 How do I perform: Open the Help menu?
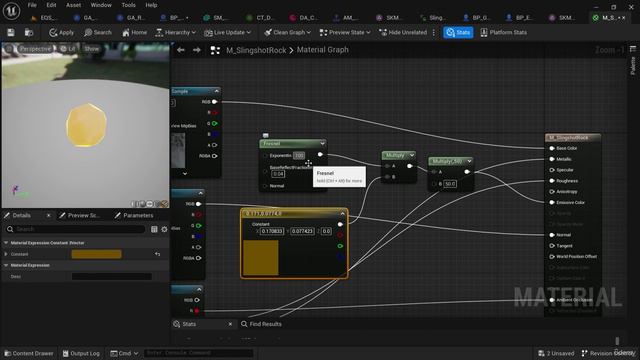pyautogui.click(x=151, y=5)
